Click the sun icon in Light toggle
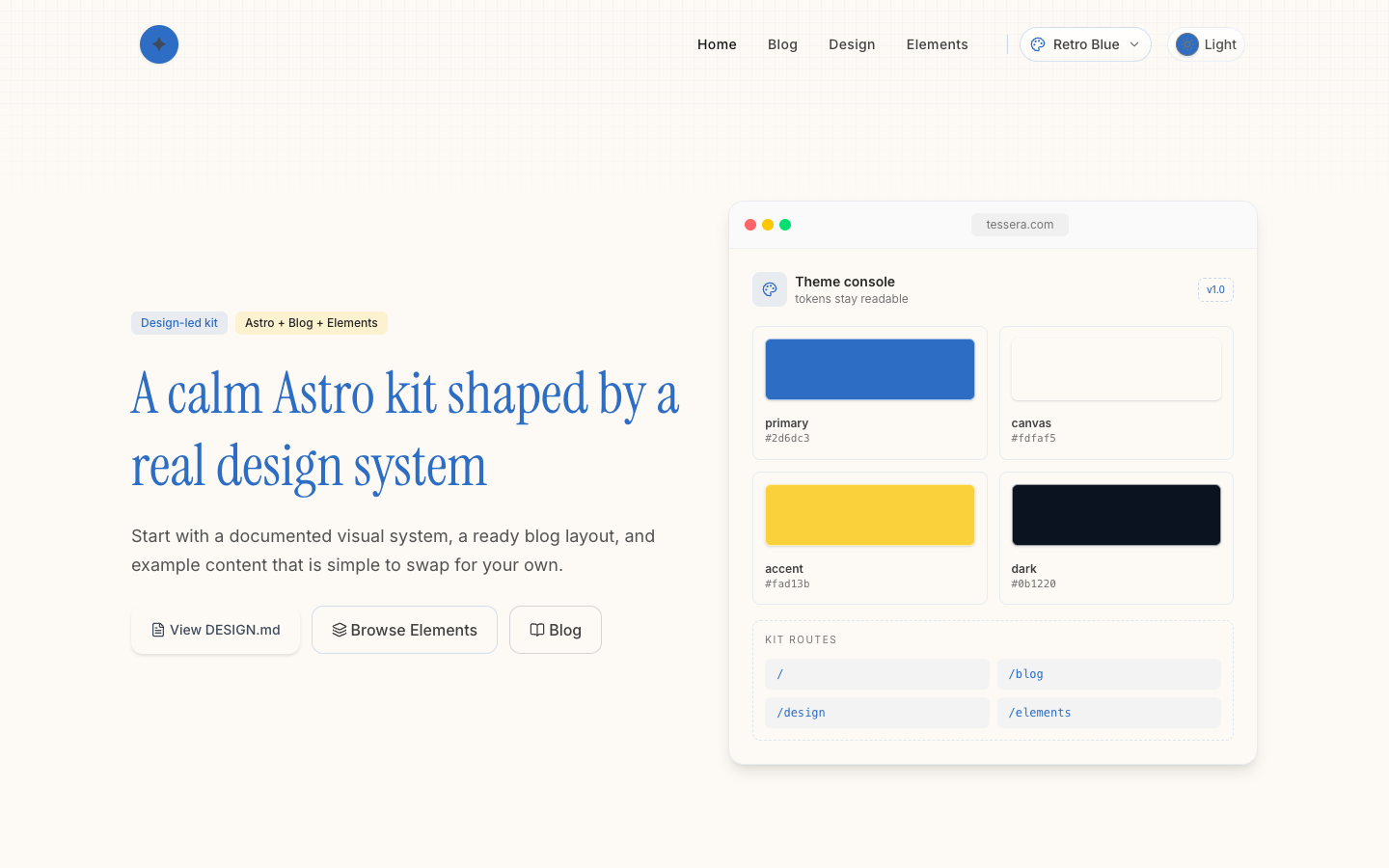This screenshot has height=868, width=1389. [x=1187, y=44]
